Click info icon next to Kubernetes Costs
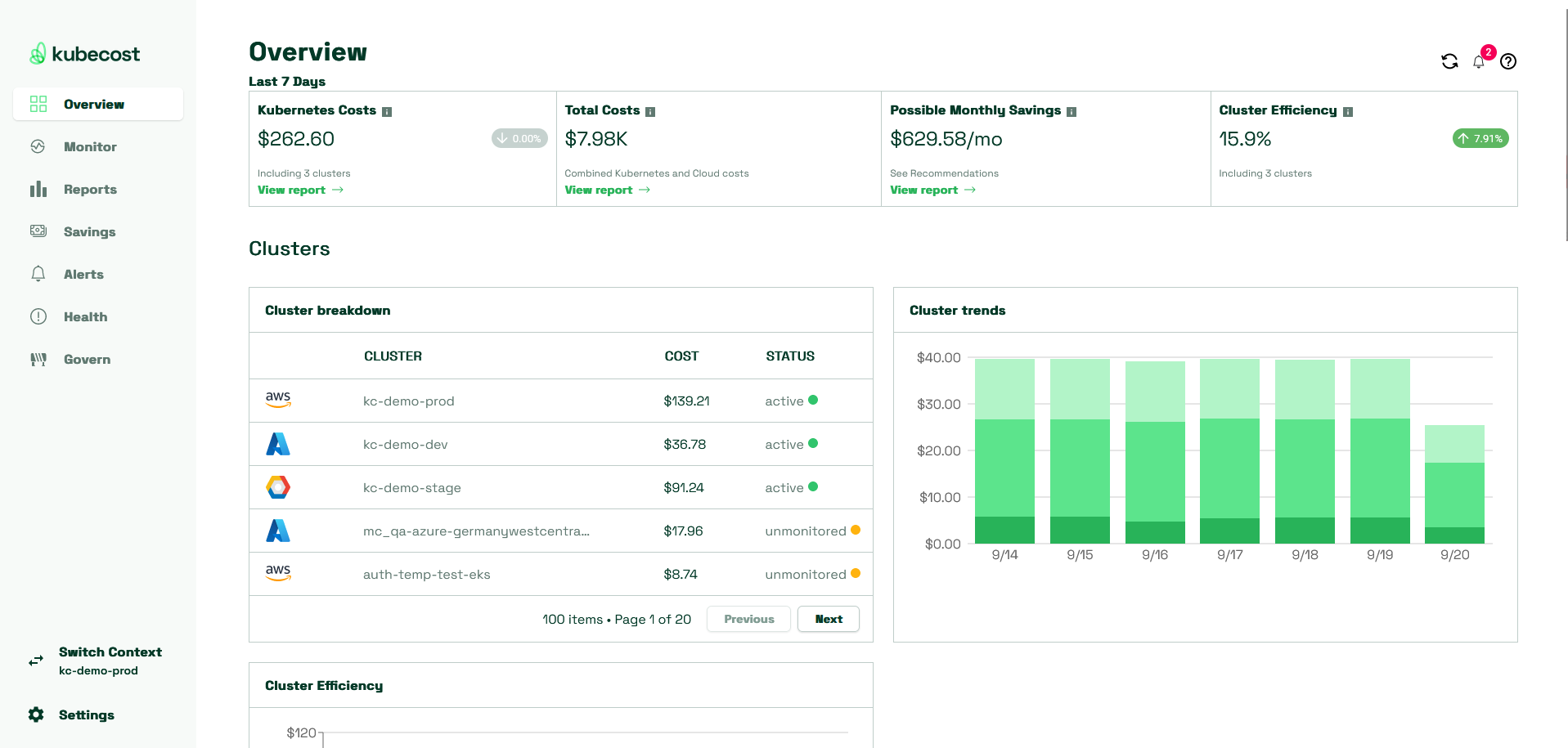Screen dimensions: 1568x748 pyautogui.click(x=387, y=112)
